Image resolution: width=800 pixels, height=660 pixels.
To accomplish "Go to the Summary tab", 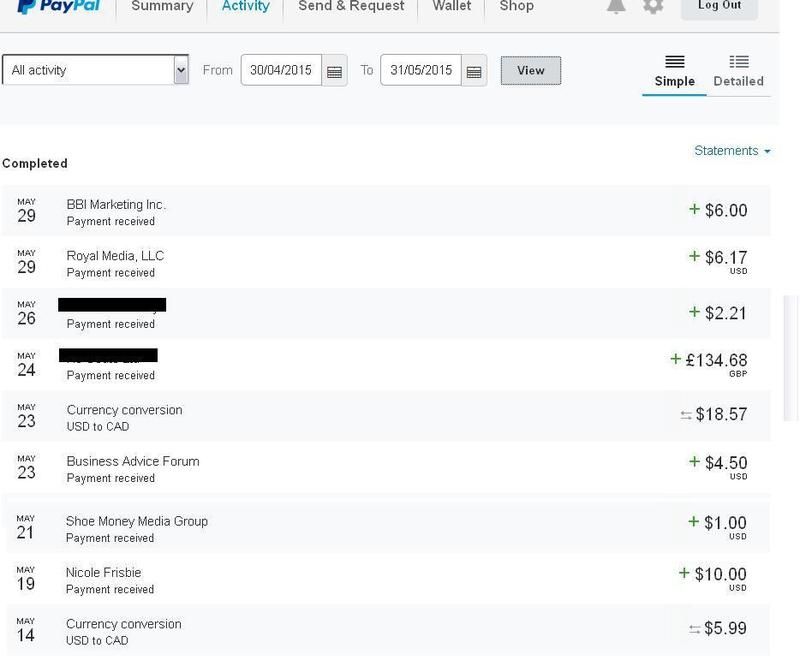I will click(x=162, y=6).
